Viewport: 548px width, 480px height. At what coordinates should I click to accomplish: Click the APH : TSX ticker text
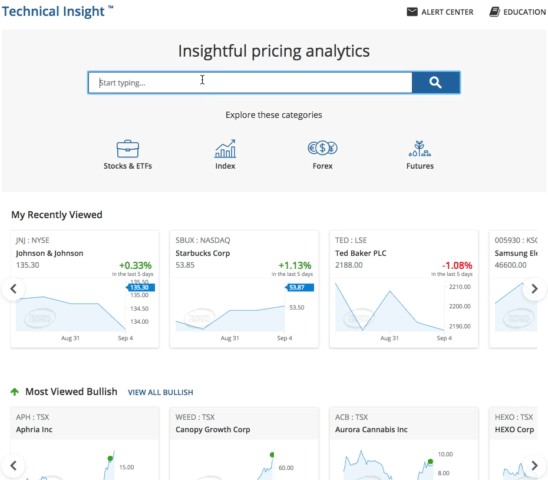point(33,417)
